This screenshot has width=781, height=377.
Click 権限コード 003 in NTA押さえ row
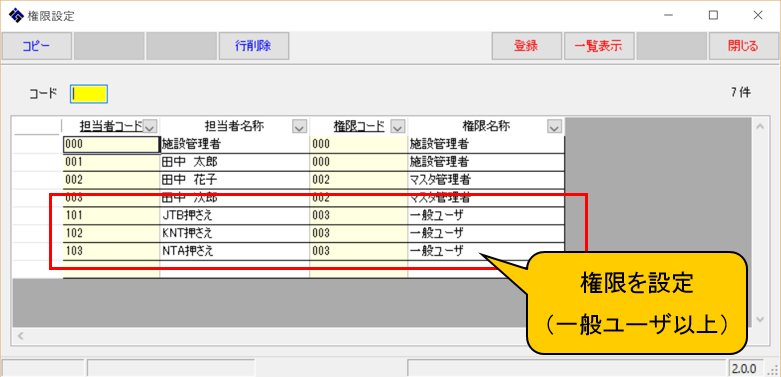pos(359,251)
